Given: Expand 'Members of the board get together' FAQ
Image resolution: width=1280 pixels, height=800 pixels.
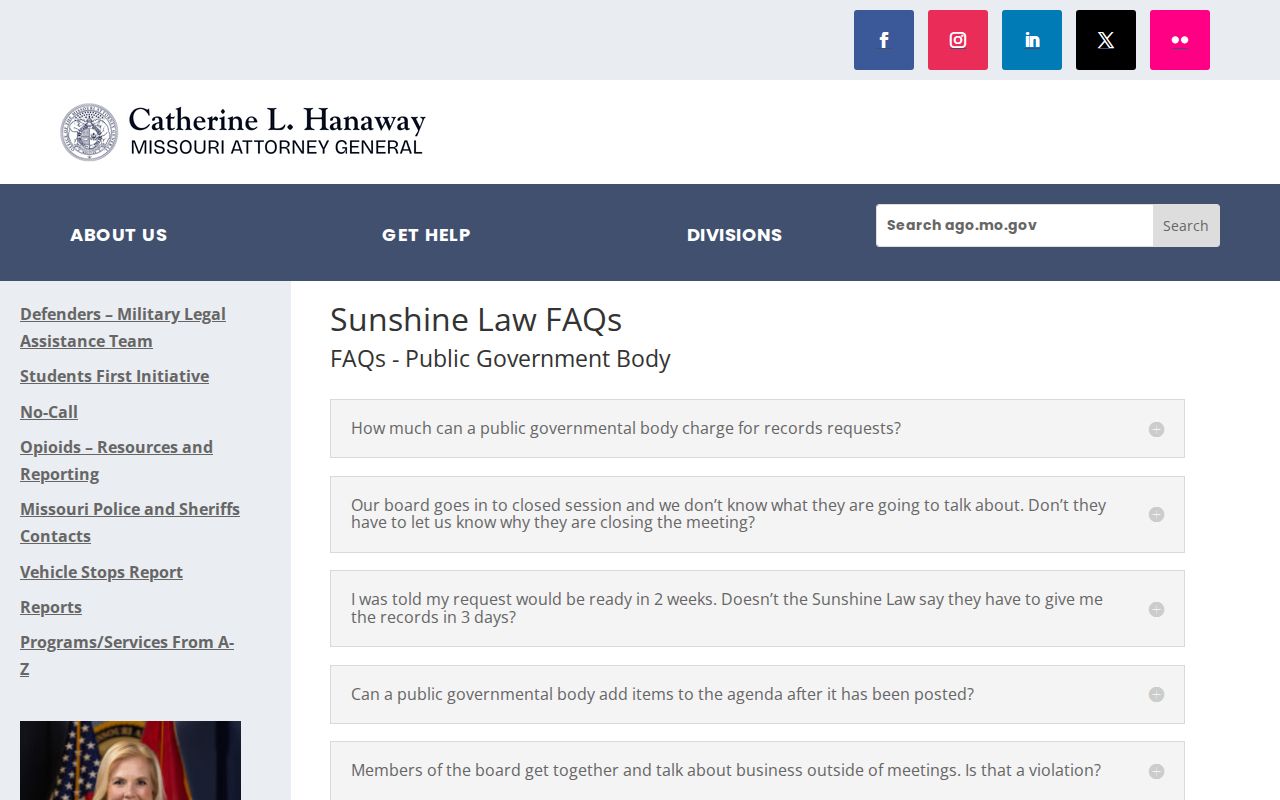Looking at the screenshot, I should (x=757, y=771).
